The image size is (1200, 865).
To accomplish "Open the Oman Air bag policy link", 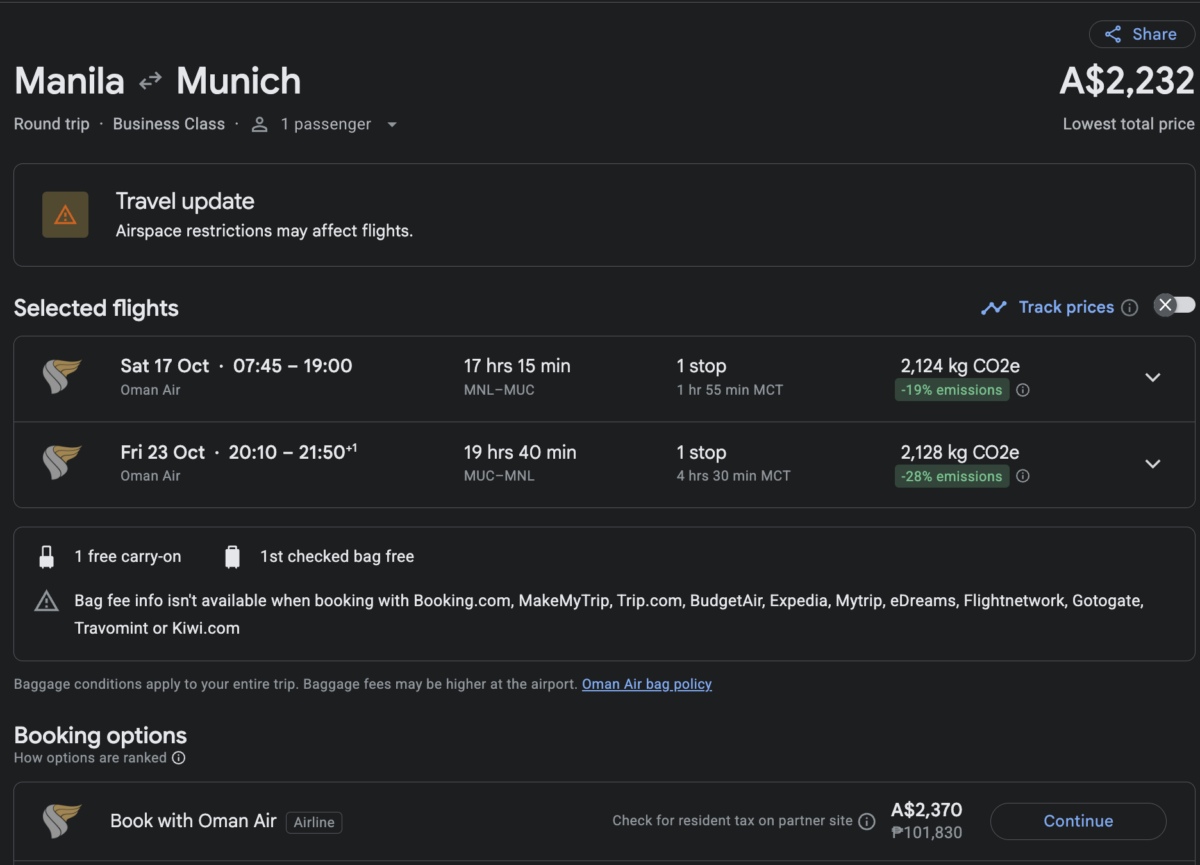I will pyautogui.click(x=647, y=684).
